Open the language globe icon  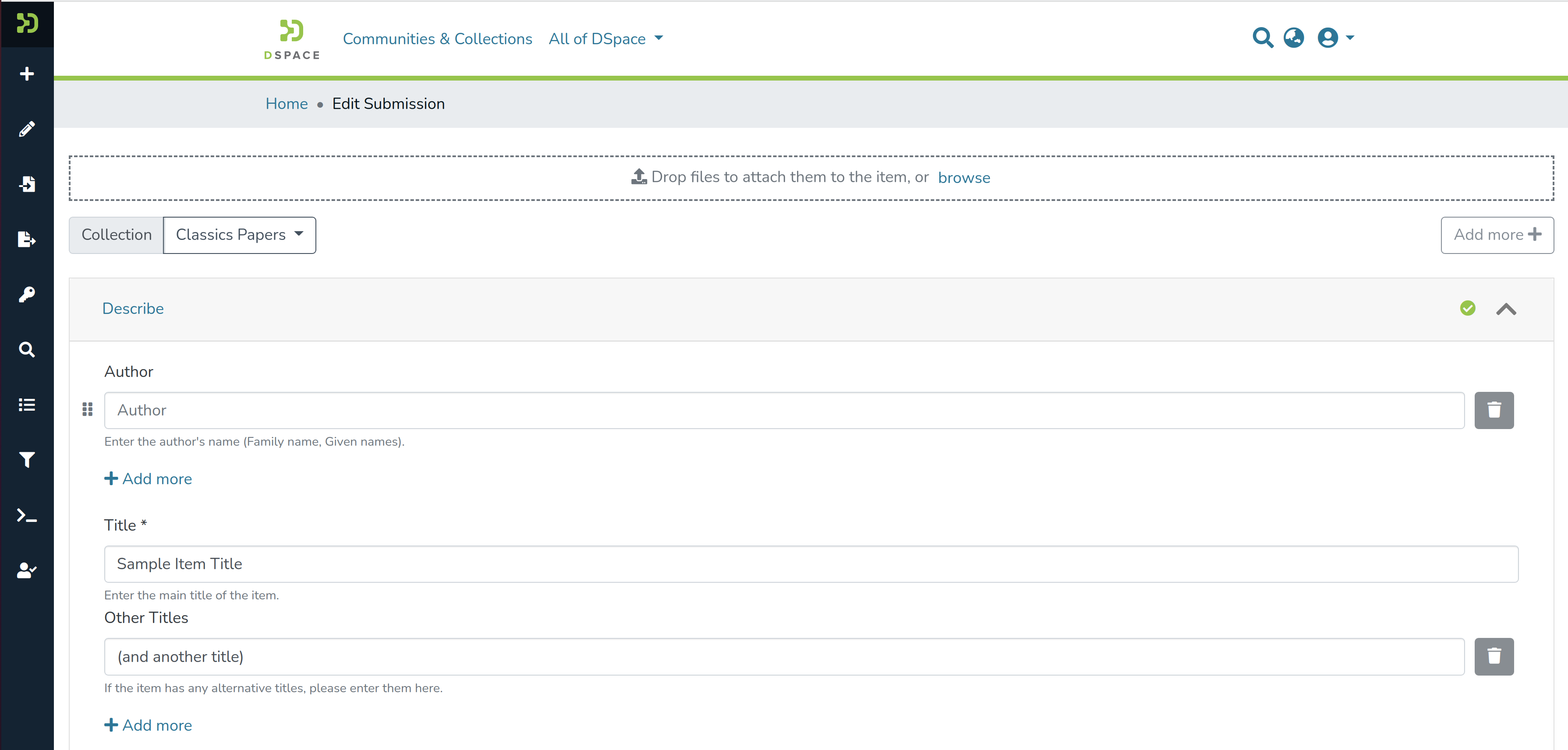1293,38
